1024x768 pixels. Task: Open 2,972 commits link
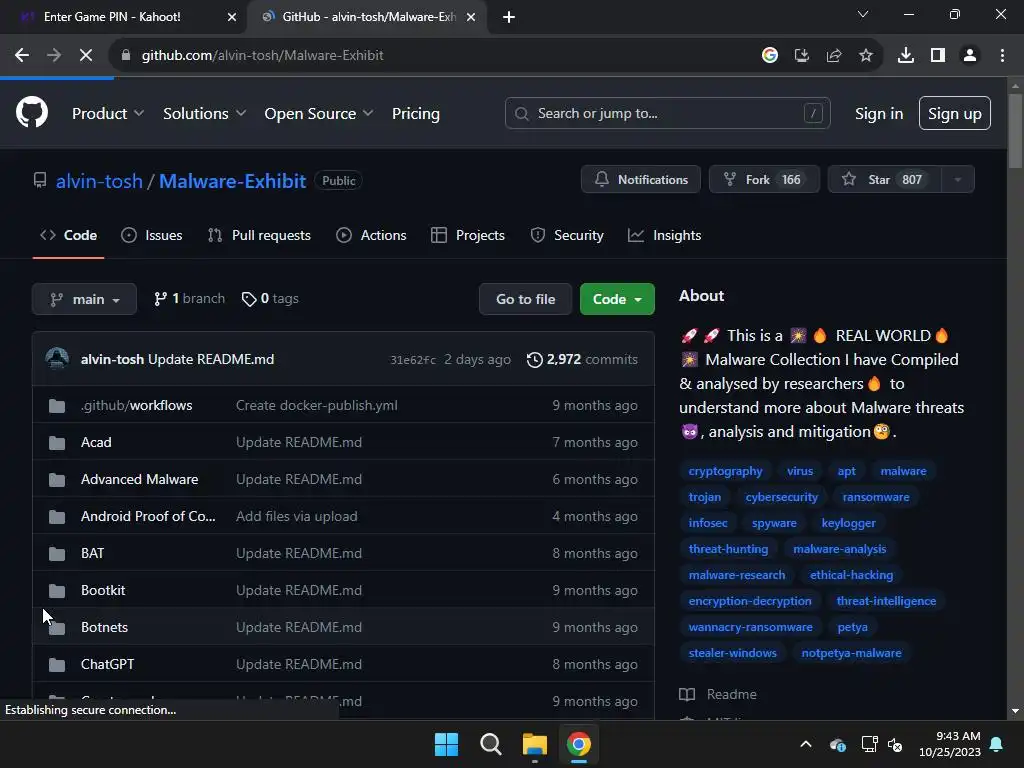pos(583,359)
